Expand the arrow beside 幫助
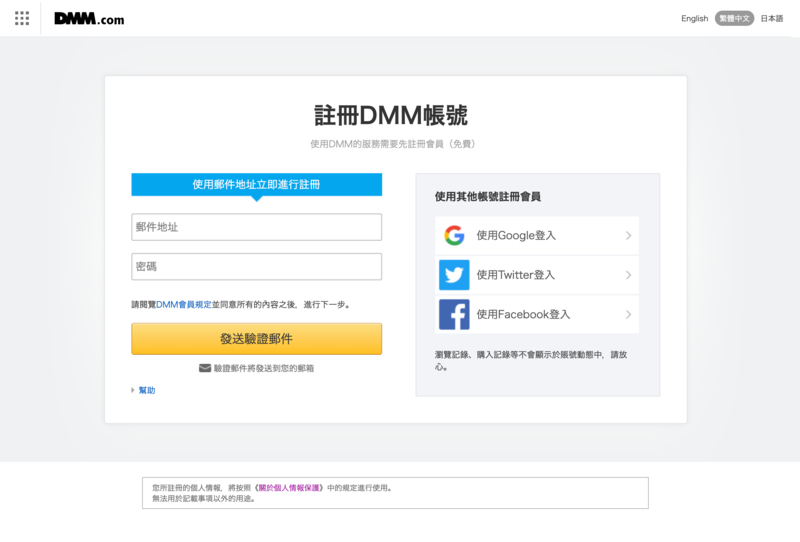The image size is (800, 542). [x=133, y=390]
